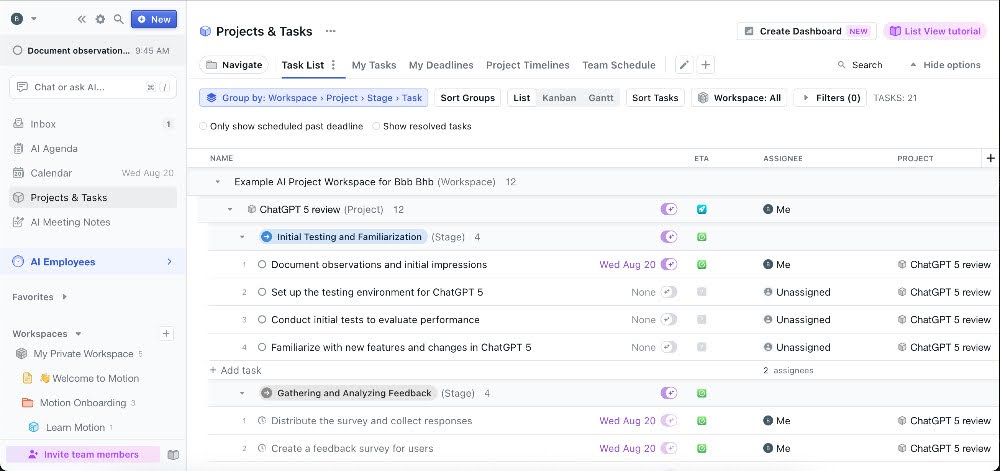Screen dimensions: 1000x471
Task: Toggle auto-schedule for Initial Testing and Familiarization stage
Action: click(668, 237)
